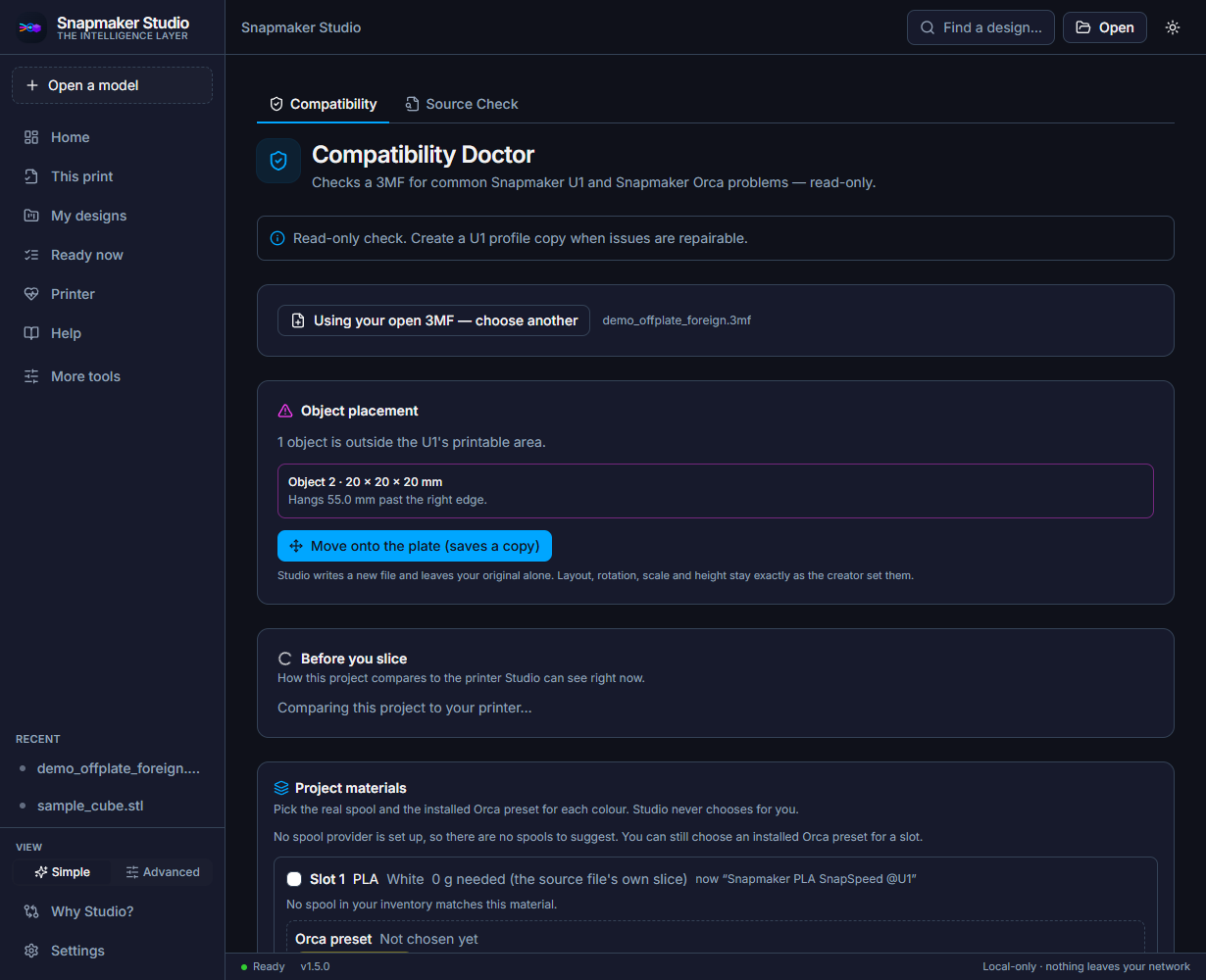Click the info icon in read-only notice

point(277,238)
